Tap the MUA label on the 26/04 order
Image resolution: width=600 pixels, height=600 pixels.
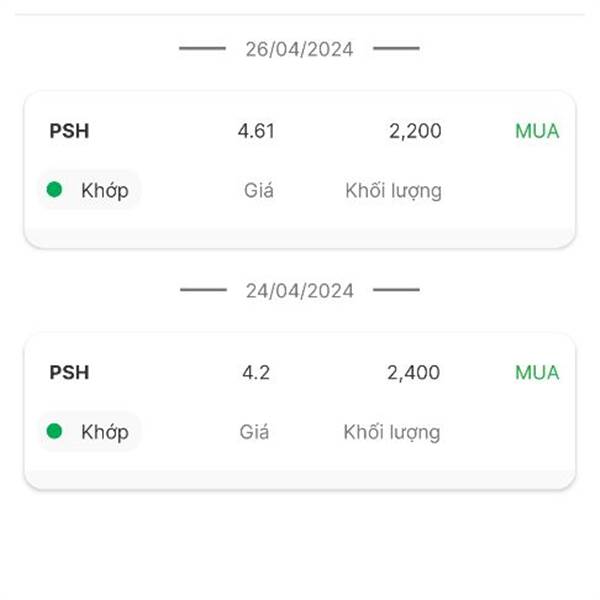click(x=537, y=131)
